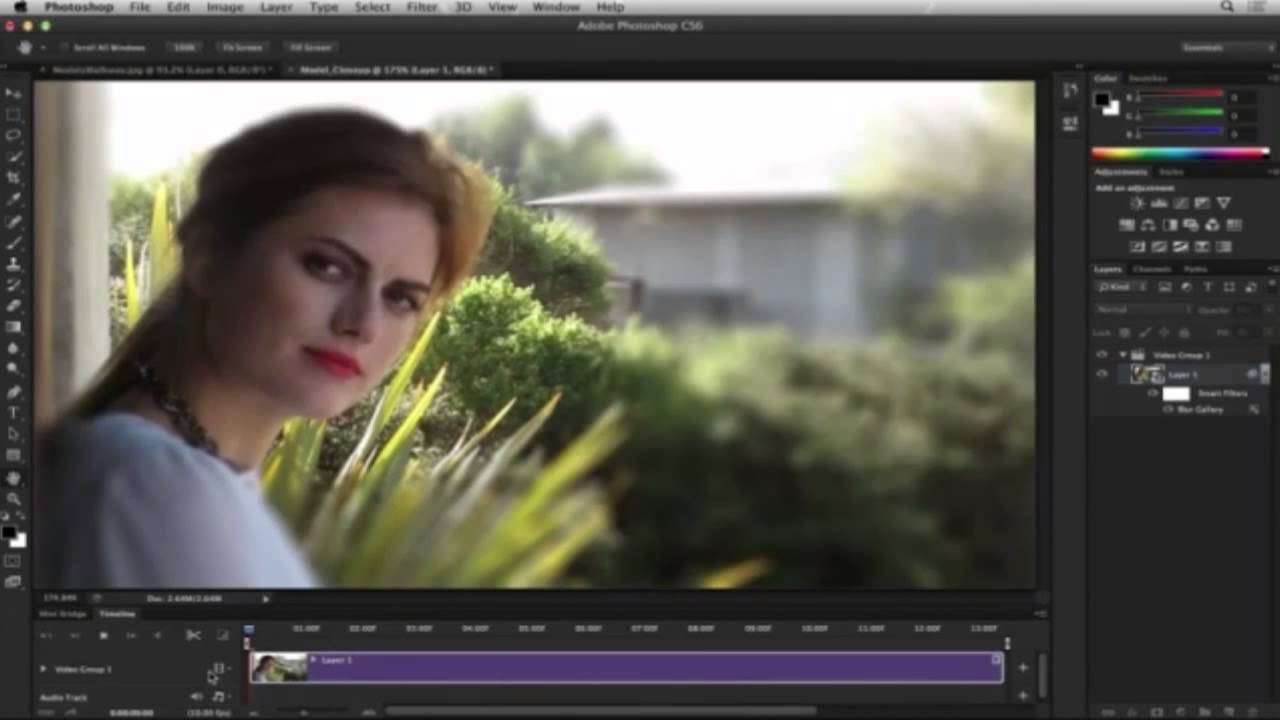This screenshot has height=720, width=1280.
Task: Add a Vibrance adjustment layer
Action: 1223,203
